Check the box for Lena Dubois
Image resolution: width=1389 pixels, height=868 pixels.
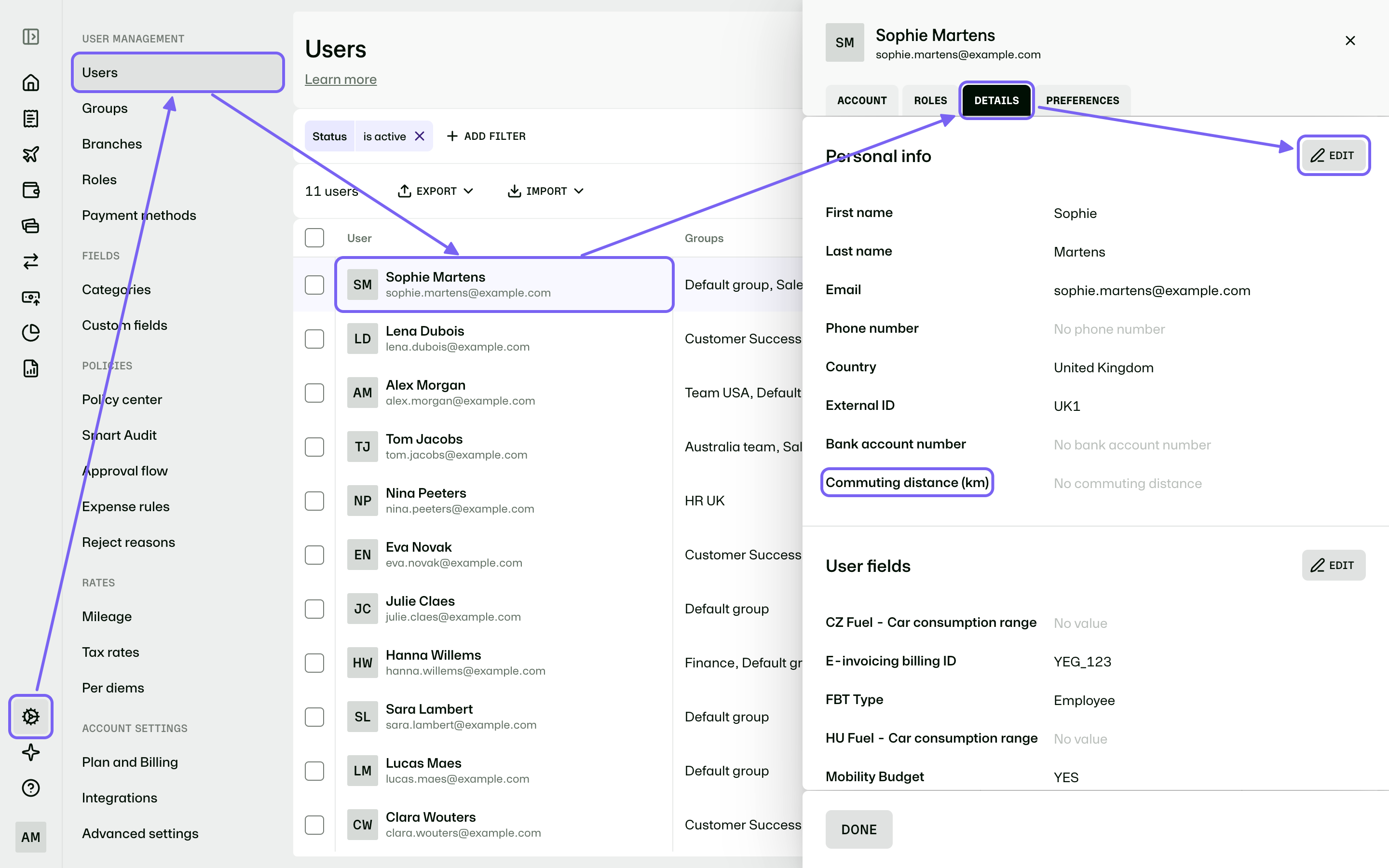(314, 339)
